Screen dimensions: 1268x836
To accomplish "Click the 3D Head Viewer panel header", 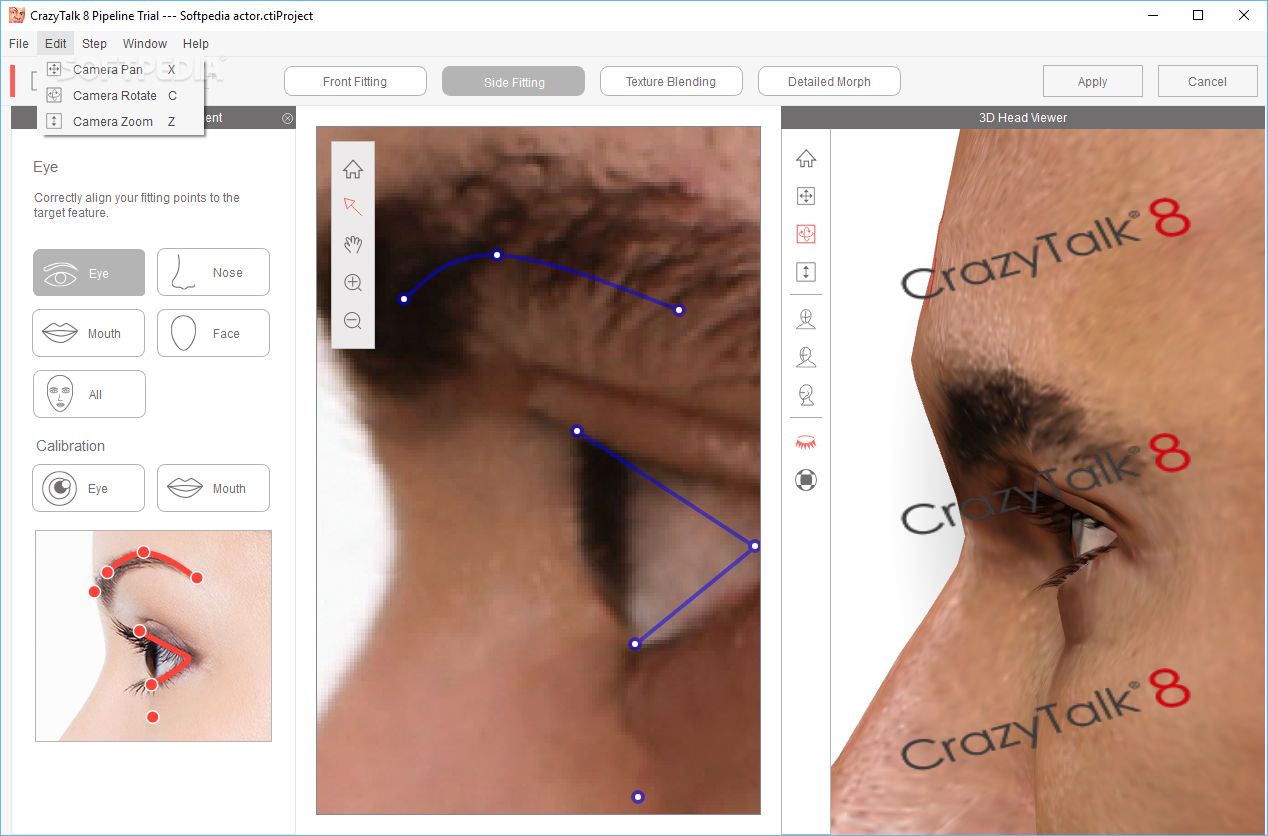I will (x=1023, y=118).
